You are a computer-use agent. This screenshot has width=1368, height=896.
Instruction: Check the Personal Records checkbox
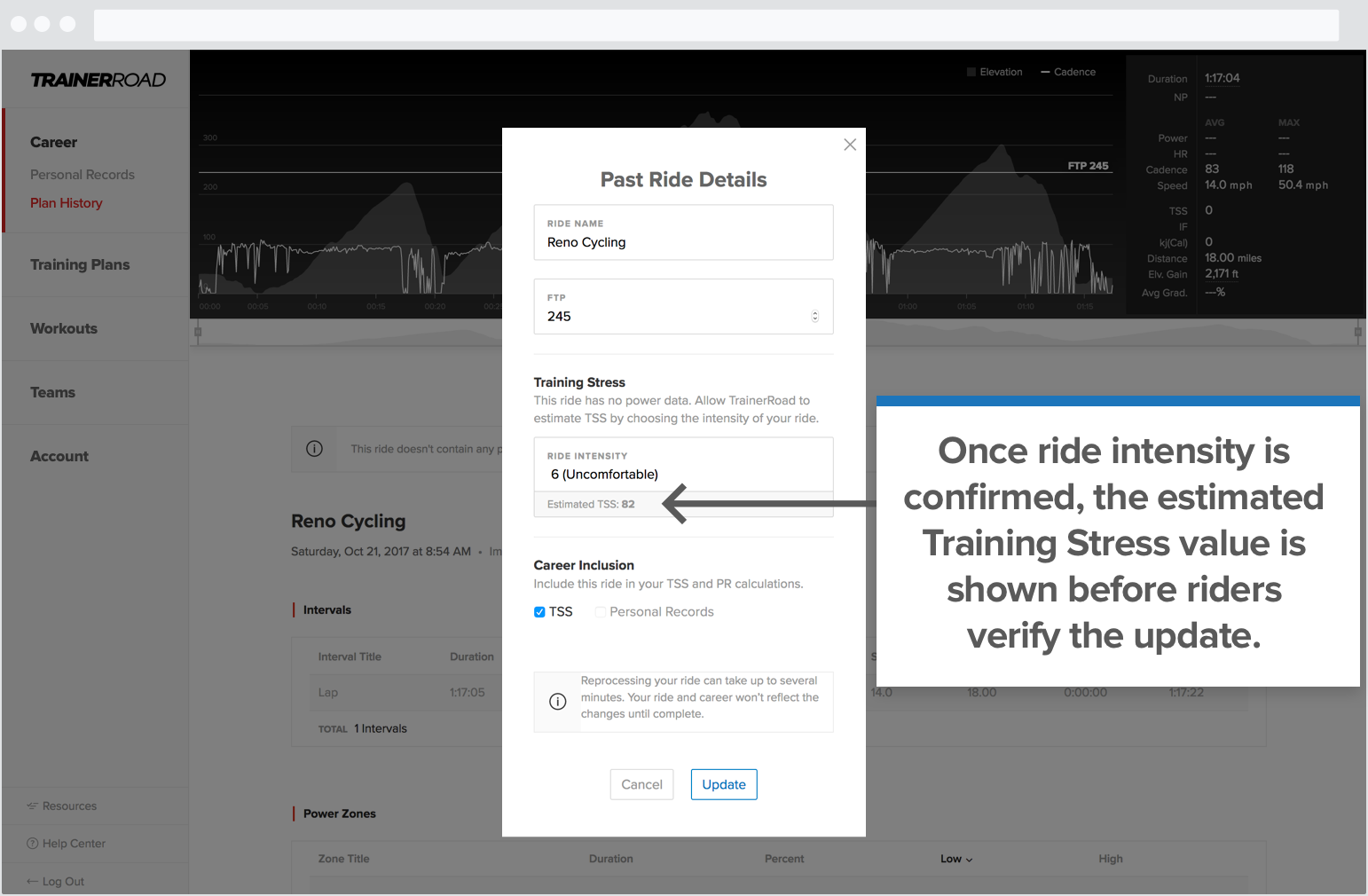point(601,612)
